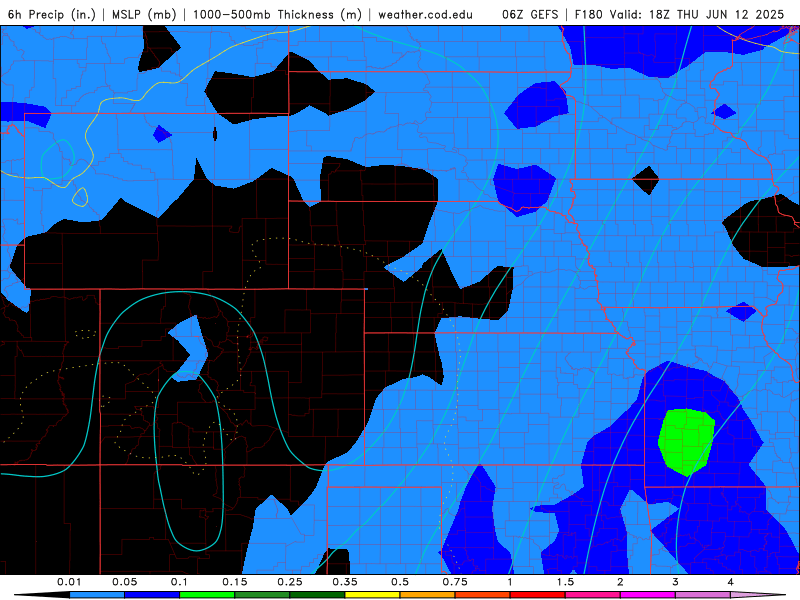Click the "06Z GEFS" model run label
Screen dimensions: 800x600
tap(530, 14)
